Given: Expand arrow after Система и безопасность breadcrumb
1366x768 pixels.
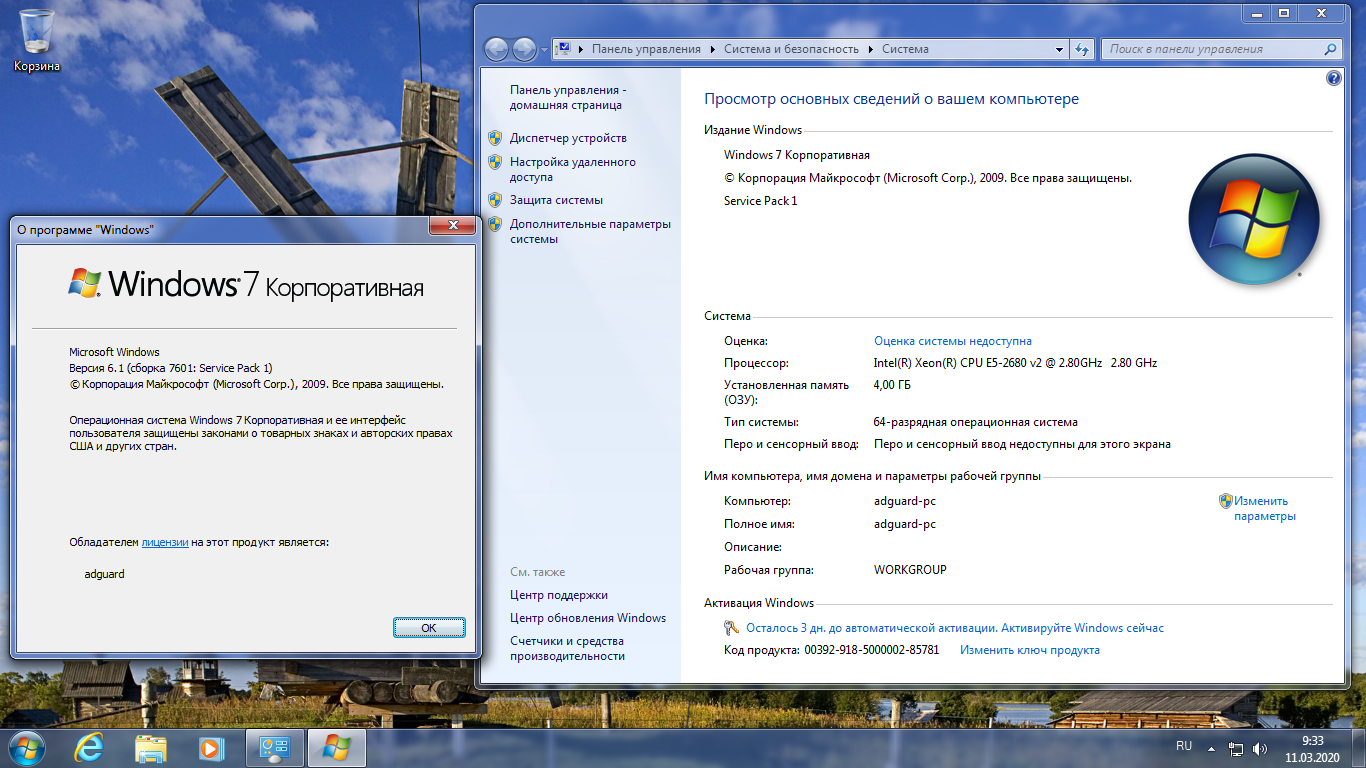Looking at the screenshot, I should pos(871,49).
